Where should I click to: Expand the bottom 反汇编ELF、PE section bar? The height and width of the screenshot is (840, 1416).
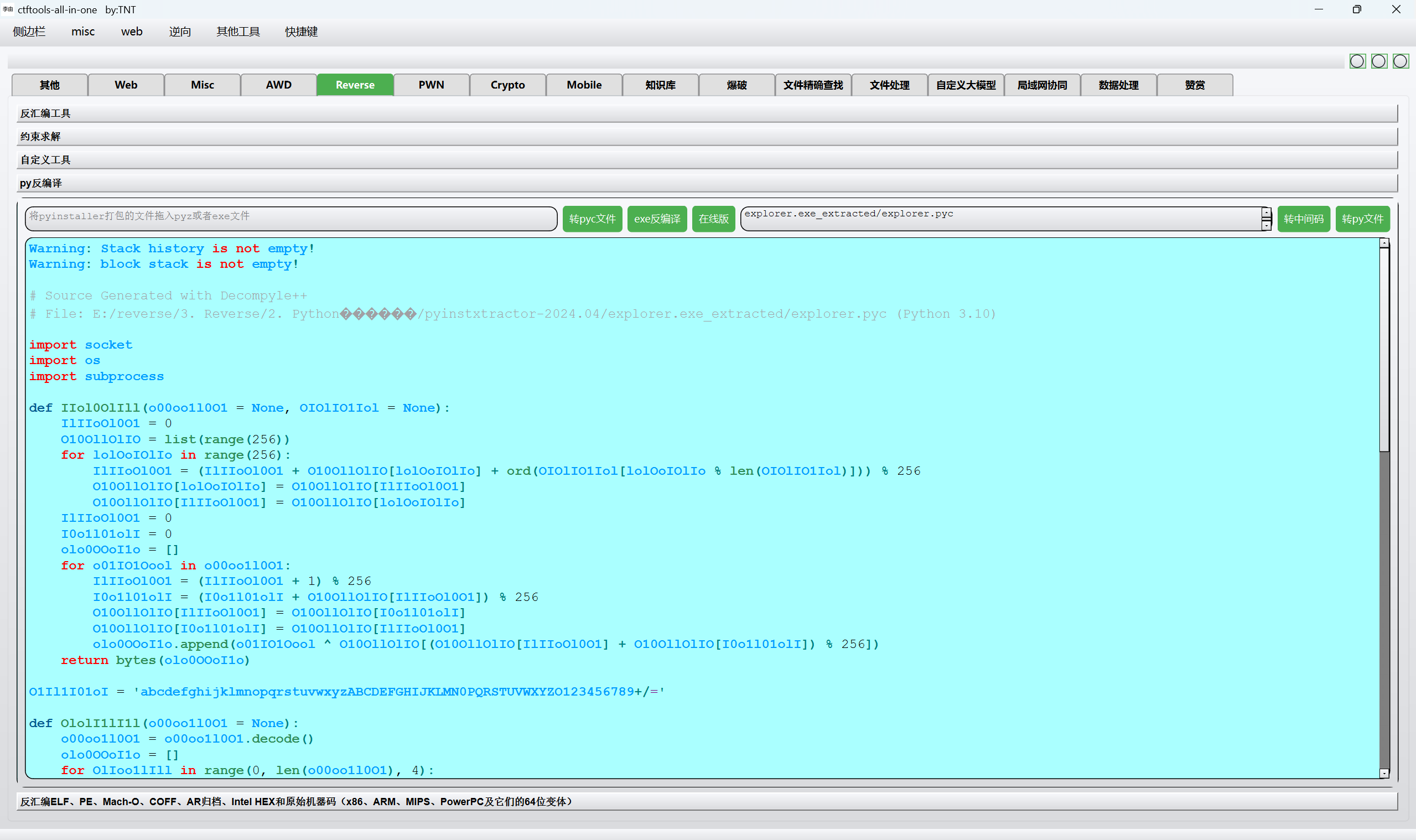pos(707,801)
